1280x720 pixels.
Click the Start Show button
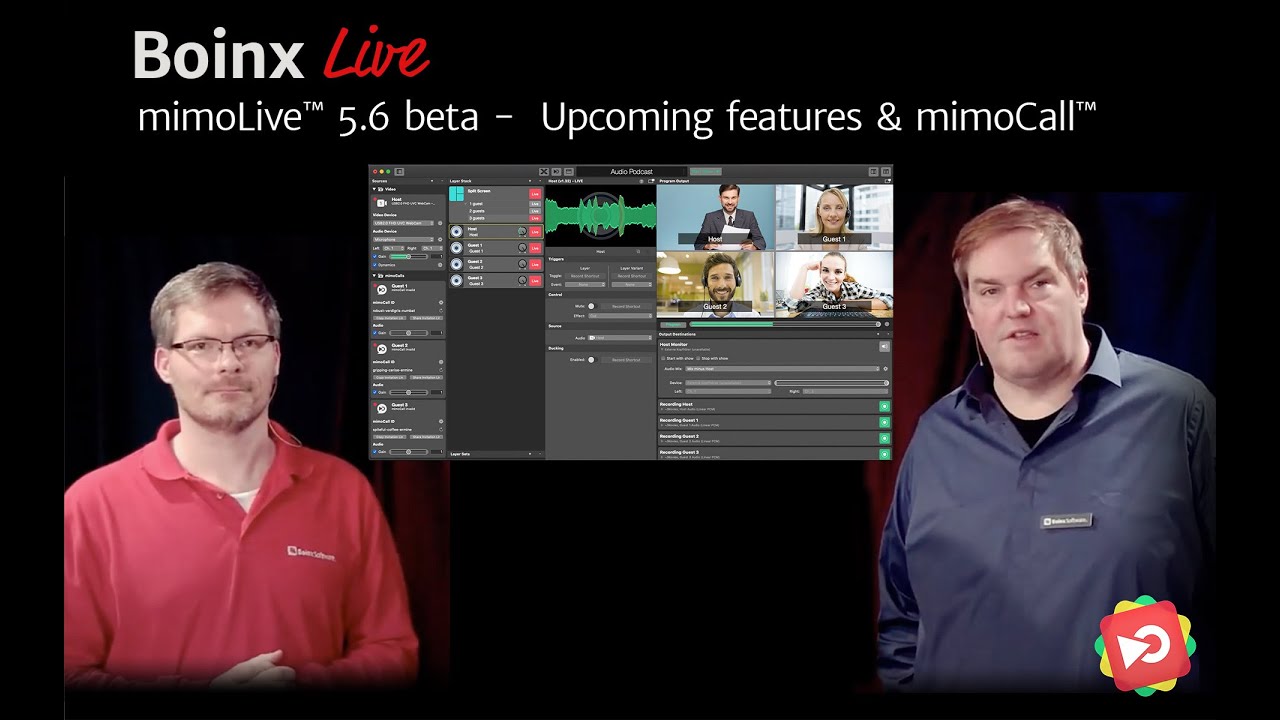tap(705, 172)
